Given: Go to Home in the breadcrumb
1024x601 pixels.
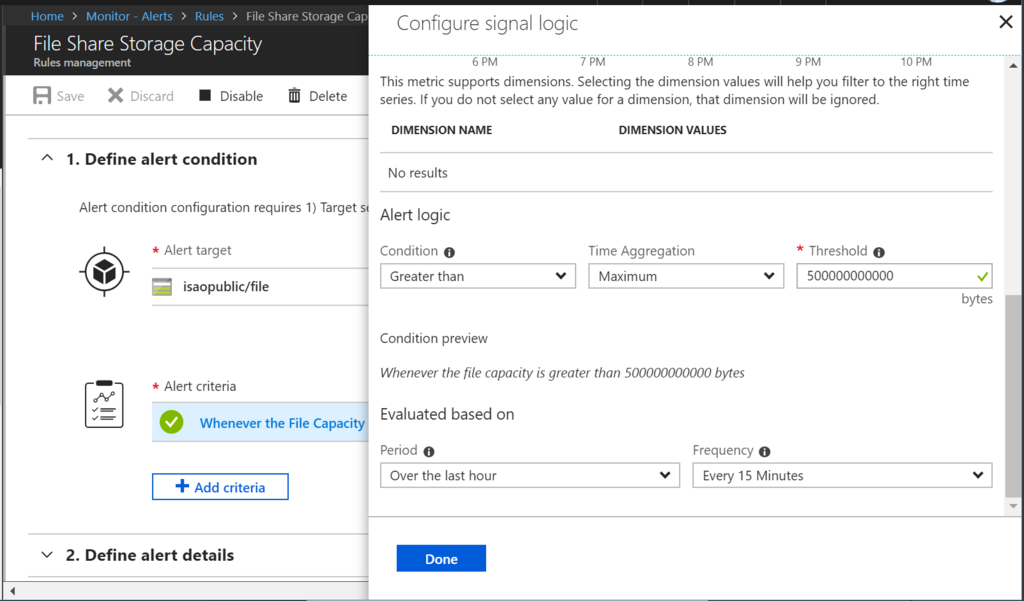Looking at the screenshot, I should 47,16.
